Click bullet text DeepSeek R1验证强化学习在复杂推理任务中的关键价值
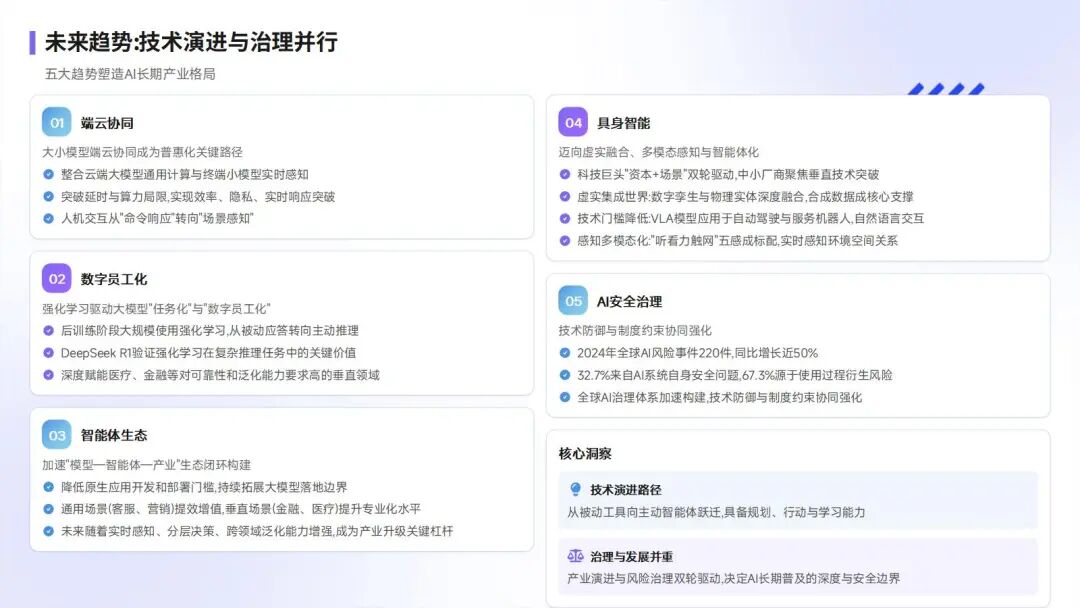 click(x=209, y=353)
